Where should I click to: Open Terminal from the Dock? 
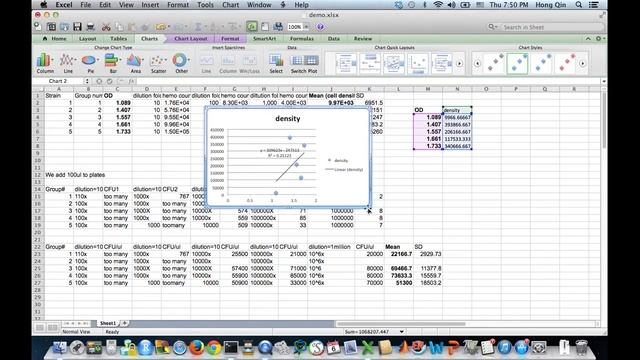[231, 348]
